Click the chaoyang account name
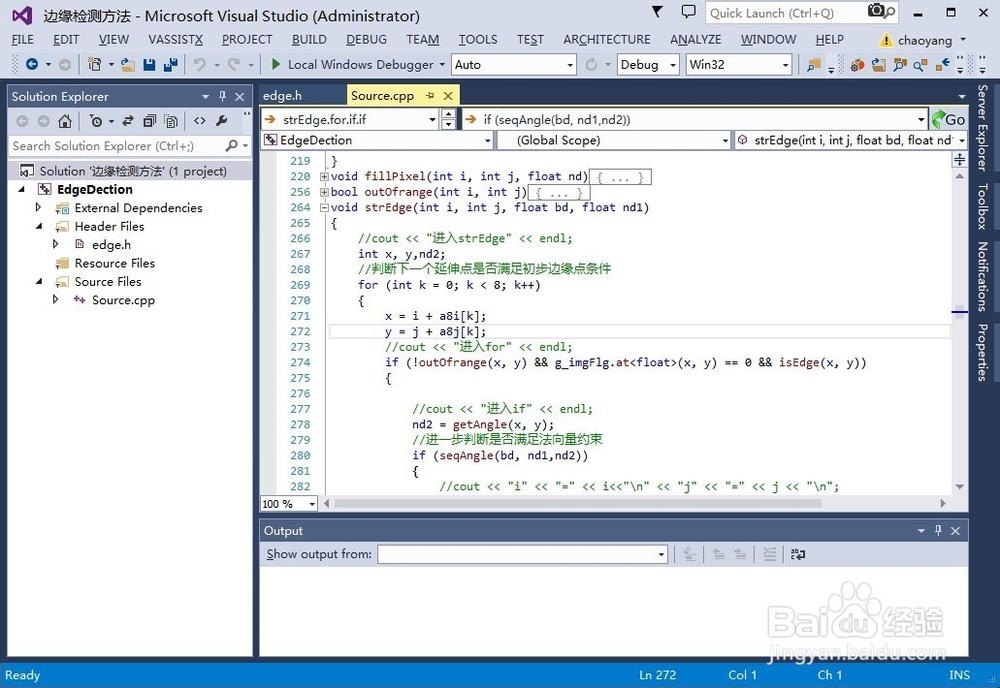 (x=925, y=40)
